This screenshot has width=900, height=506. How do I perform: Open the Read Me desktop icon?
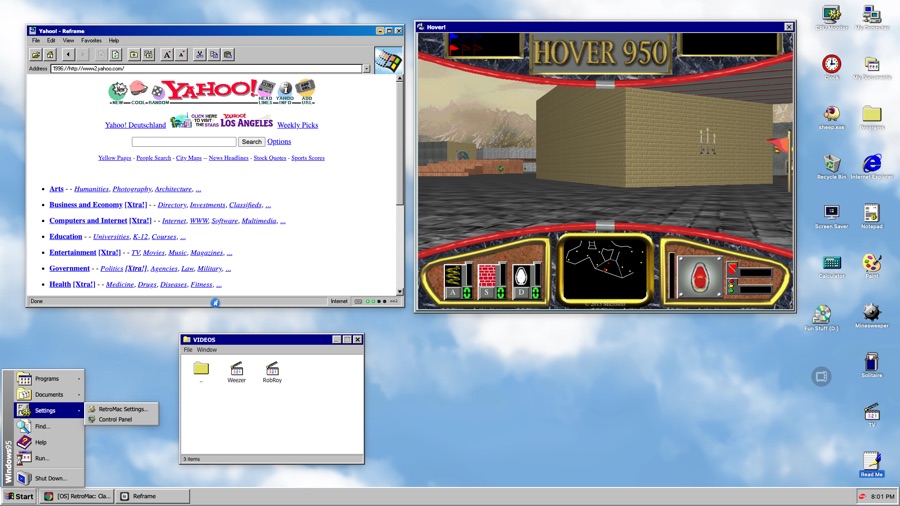click(x=871, y=464)
